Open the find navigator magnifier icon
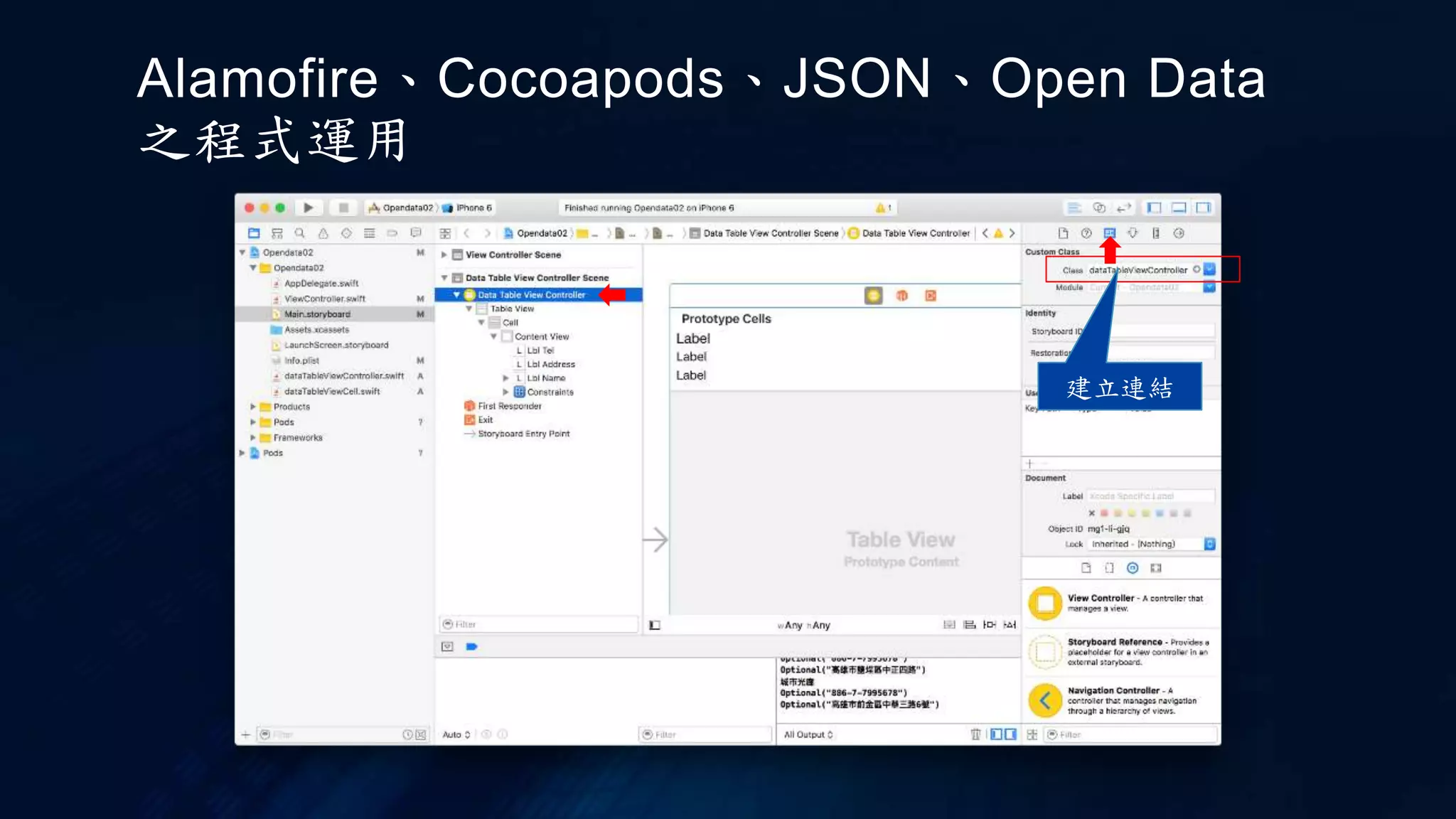The image size is (1456, 819). point(300,233)
